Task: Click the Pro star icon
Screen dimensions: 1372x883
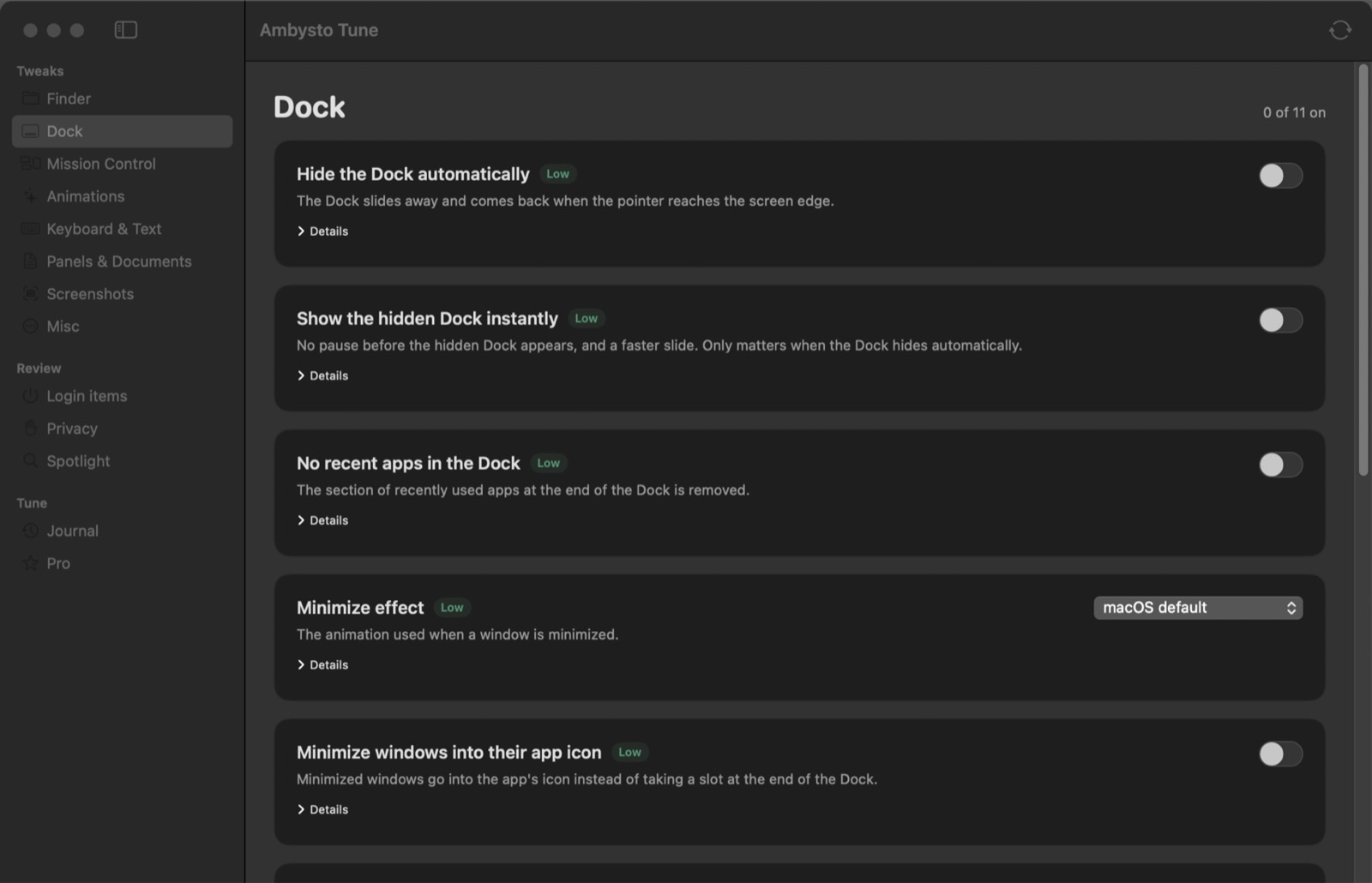Action: click(30, 563)
